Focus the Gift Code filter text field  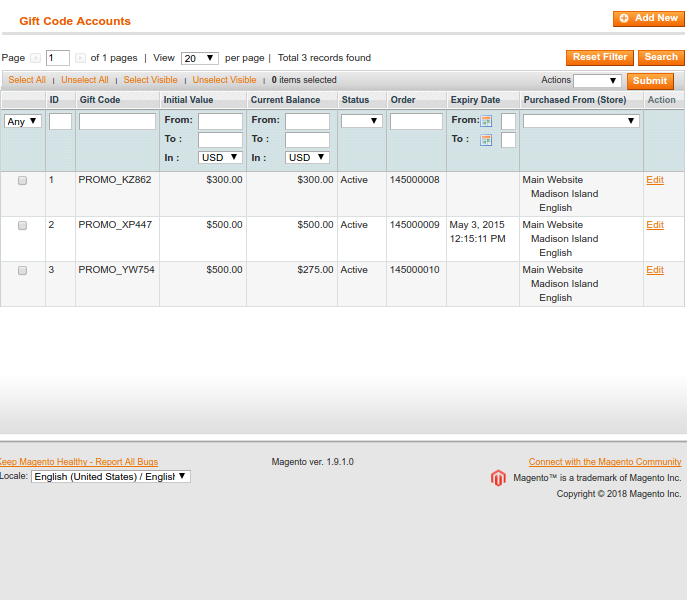[117, 121]
